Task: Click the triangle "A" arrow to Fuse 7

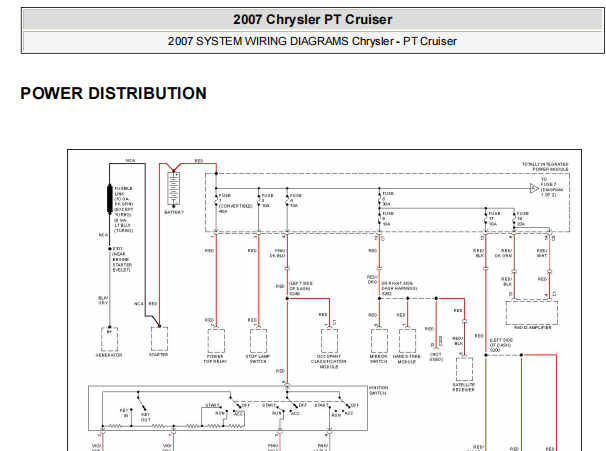Action: point(534,189)
